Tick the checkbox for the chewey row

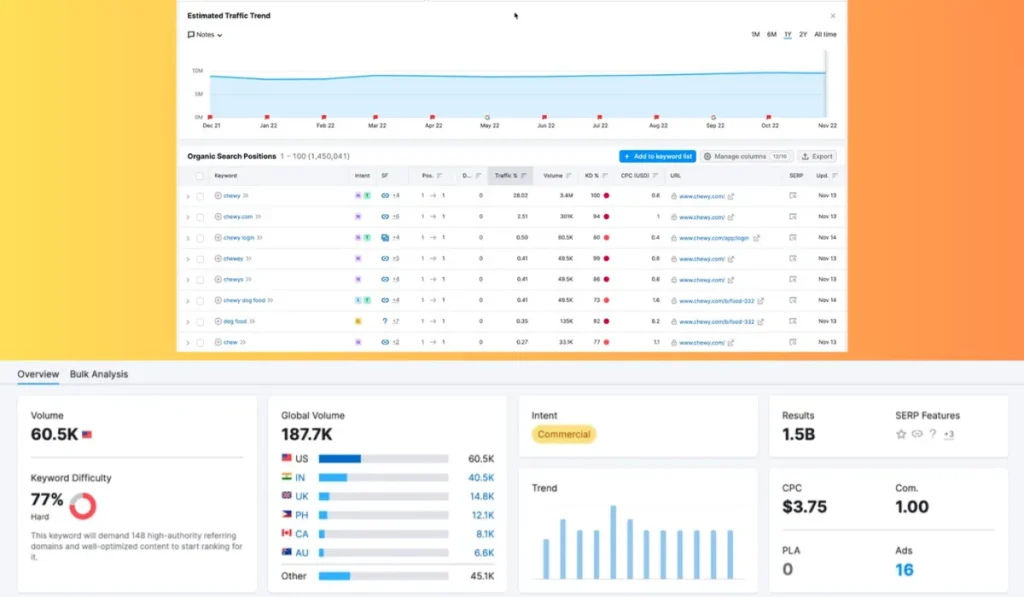200,259
